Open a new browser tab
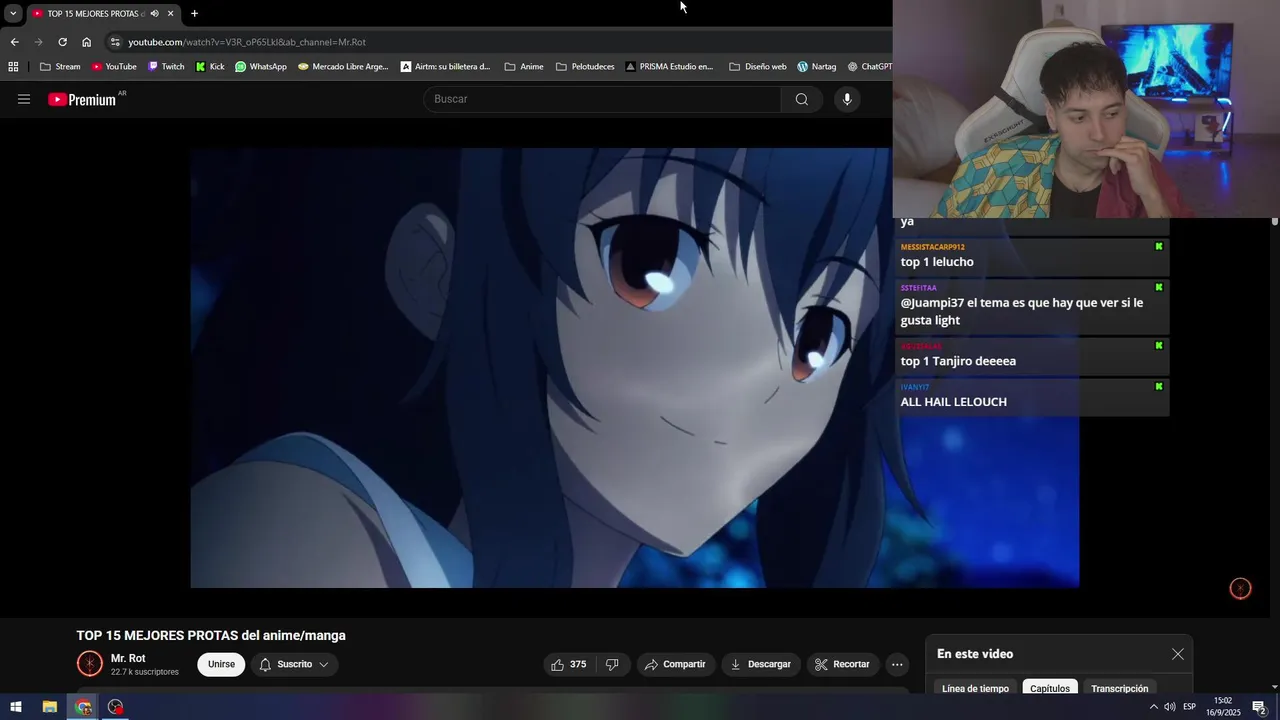The height and width of the screenshot is (720, 1280). [x=194, y=13]
